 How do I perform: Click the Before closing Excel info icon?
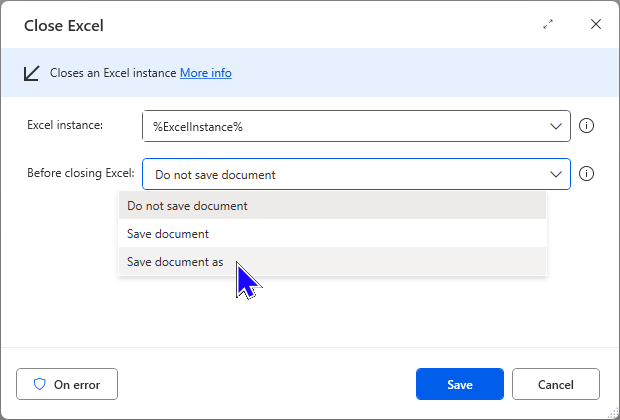[586, 174]
